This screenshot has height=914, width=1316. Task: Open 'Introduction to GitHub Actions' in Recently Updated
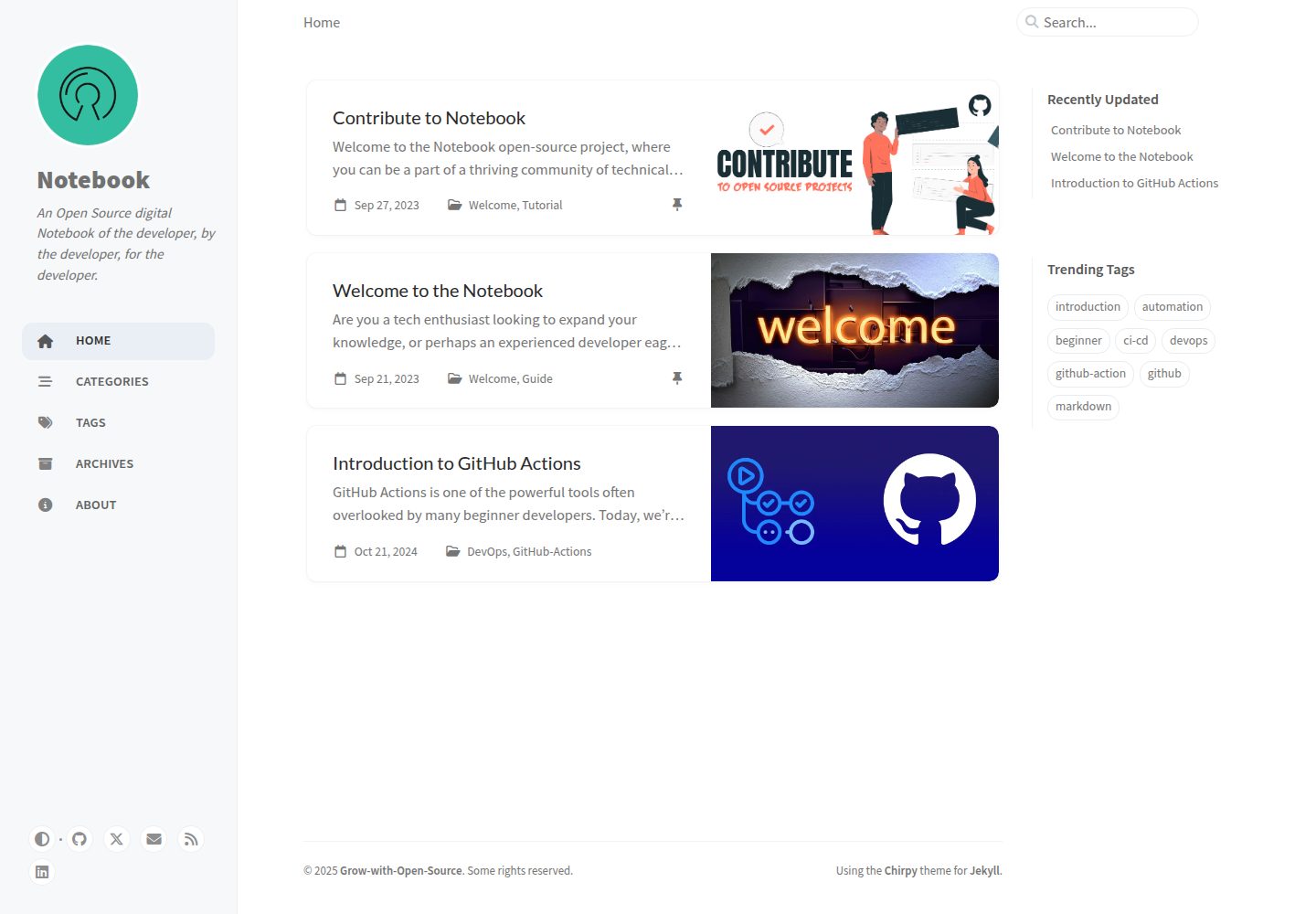1134,184
